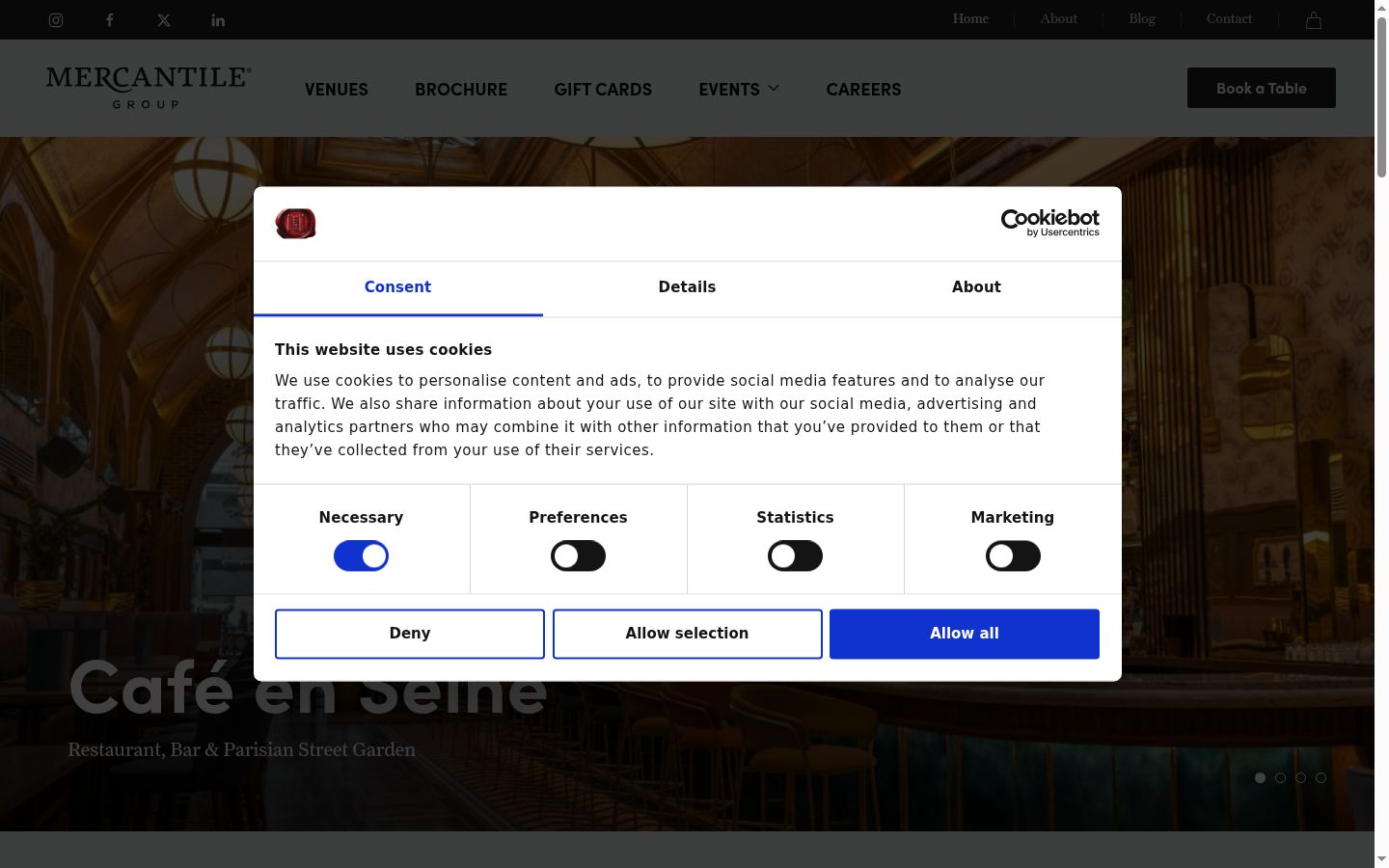Toggle the Necessary cookies switch
Screen dimensions: 1389x868
tap(361, 556)
